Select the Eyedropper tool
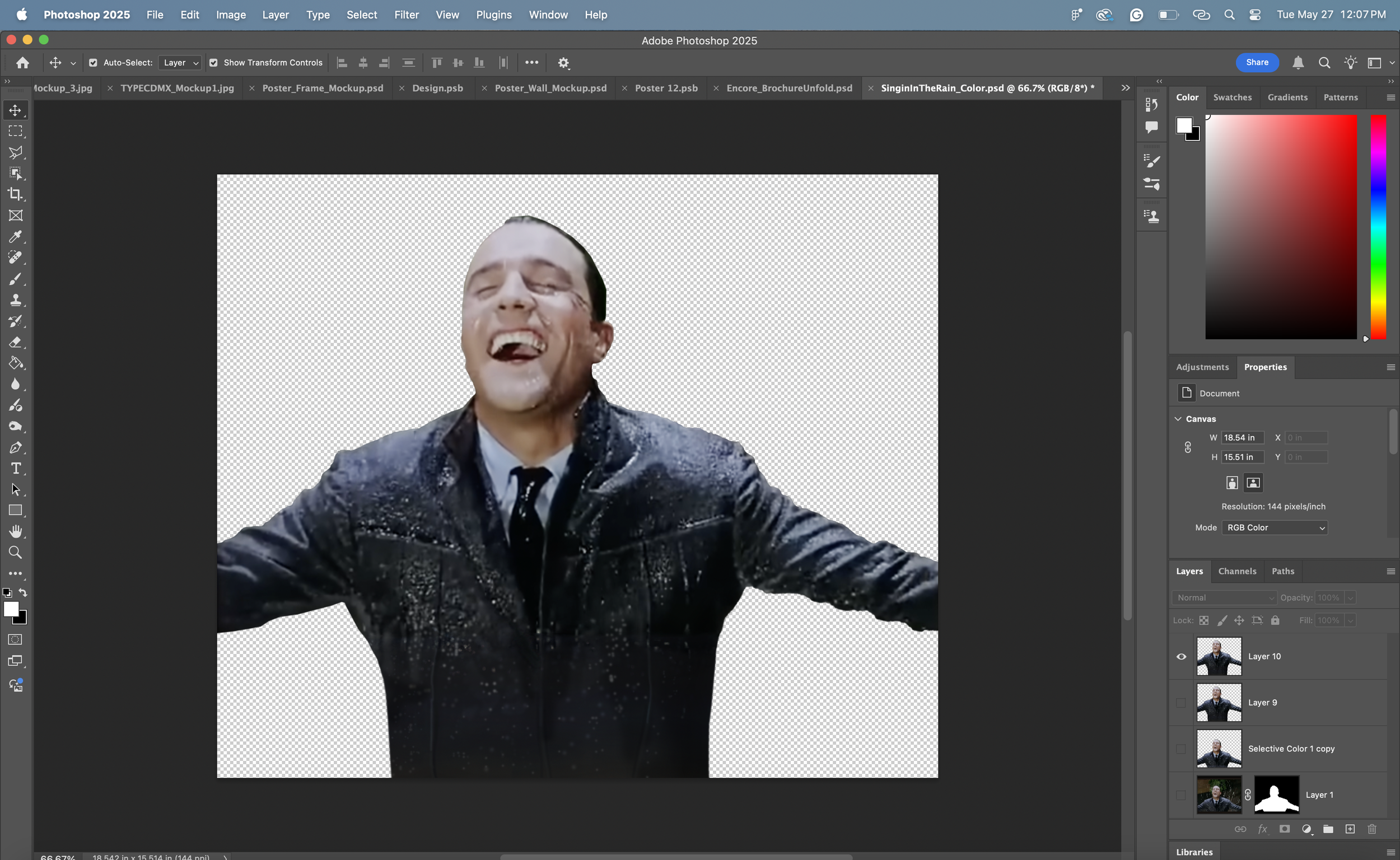The width and height of the screenshot is (1400, 860). coord(15,237)
